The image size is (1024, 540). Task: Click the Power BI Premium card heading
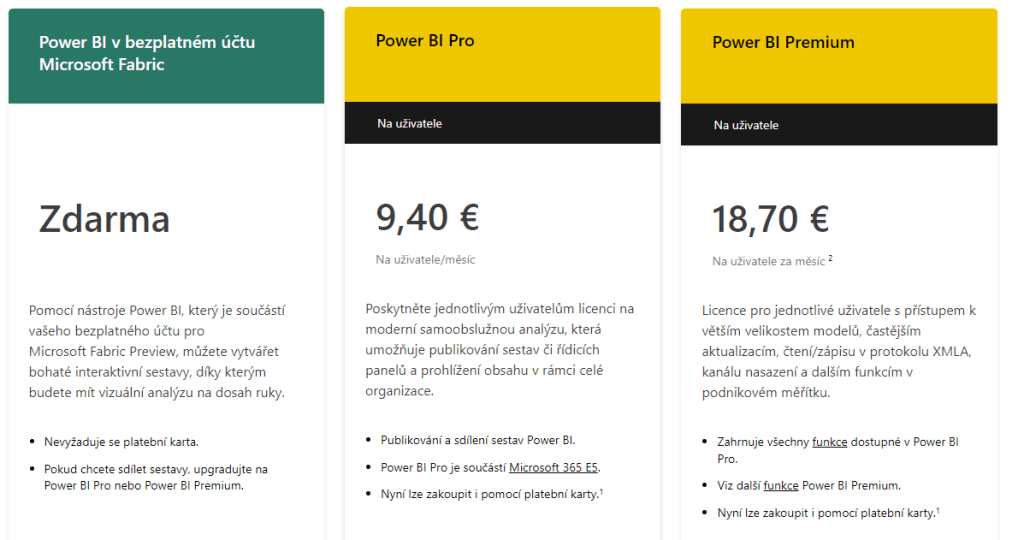pyautogui.click(x=783, y=43)
